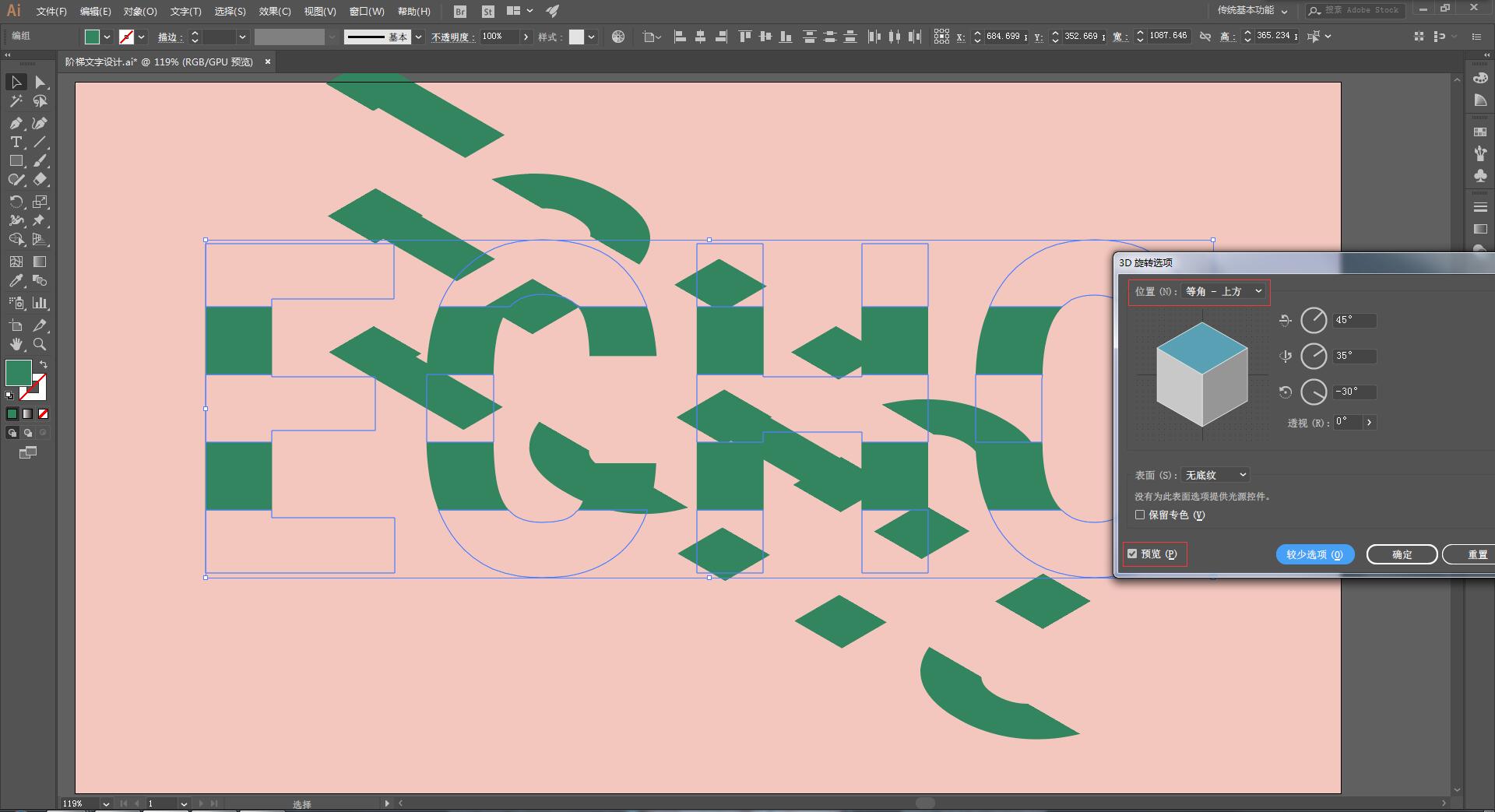Click the 确定 button
Image resolution: width=1495 pixels, height=812 pixels.
(1402, 554)
